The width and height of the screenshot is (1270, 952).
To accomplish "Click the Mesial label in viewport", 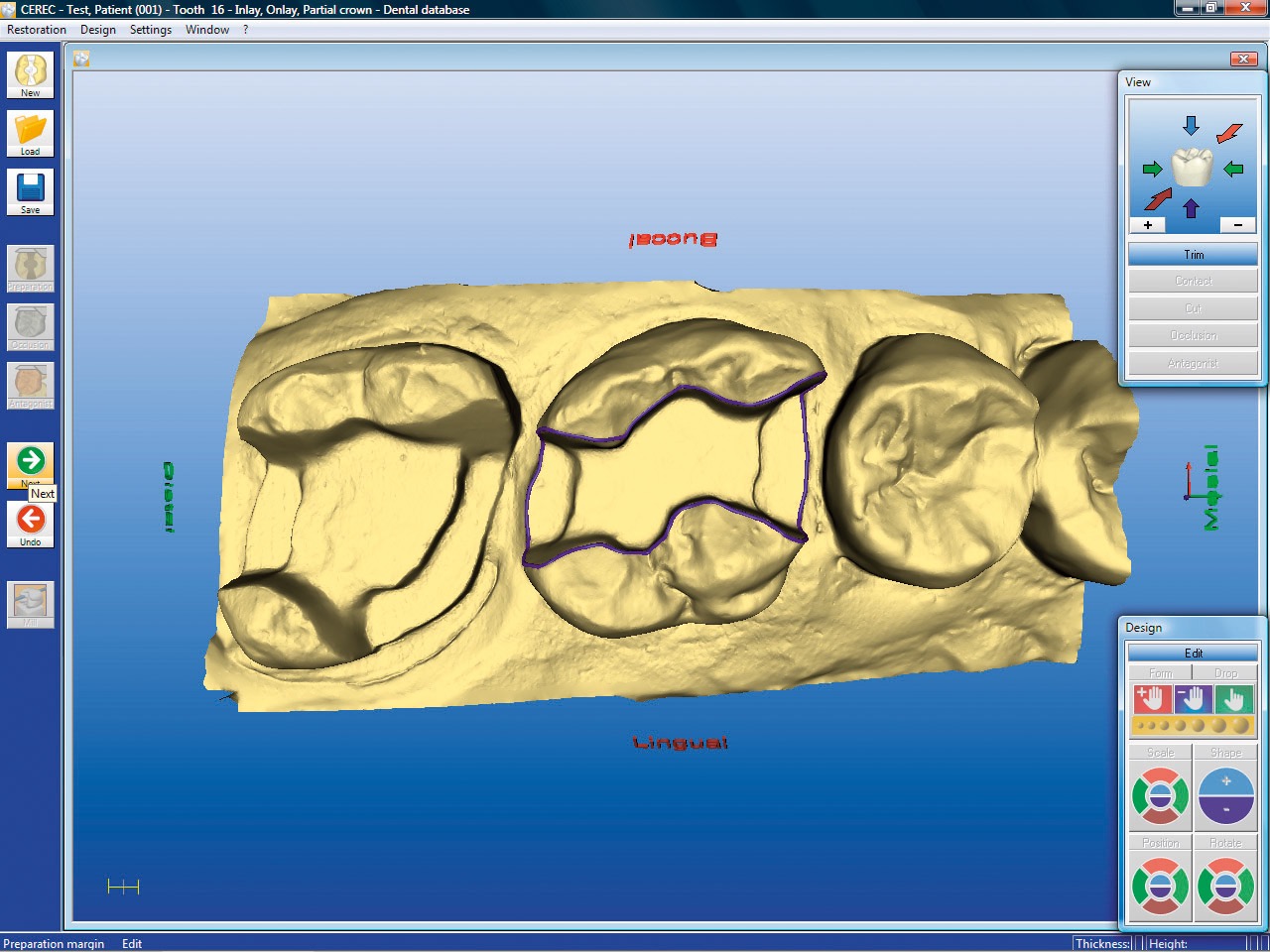I will pos(1210,488).
